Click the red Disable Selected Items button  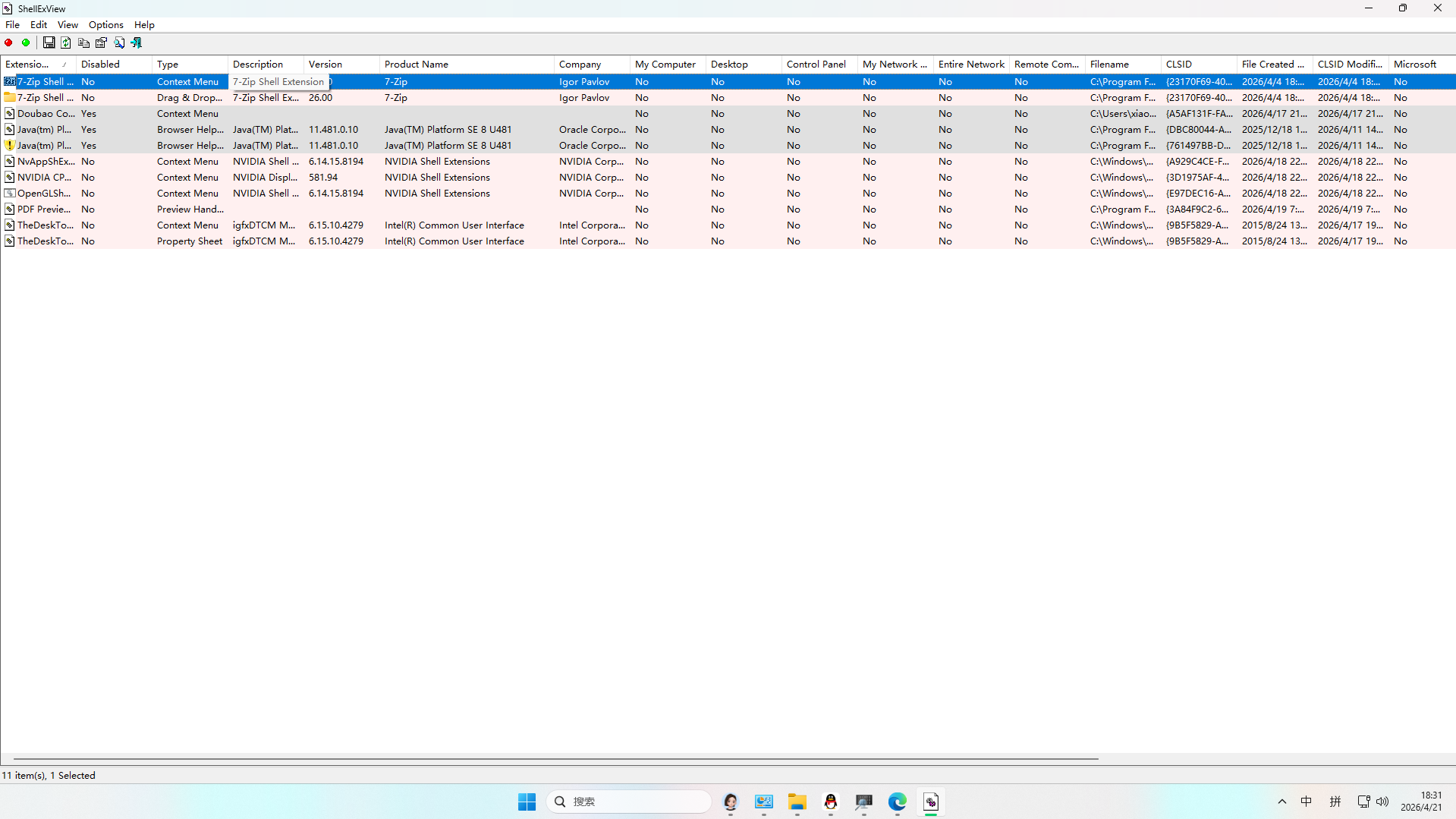[8, 43]
